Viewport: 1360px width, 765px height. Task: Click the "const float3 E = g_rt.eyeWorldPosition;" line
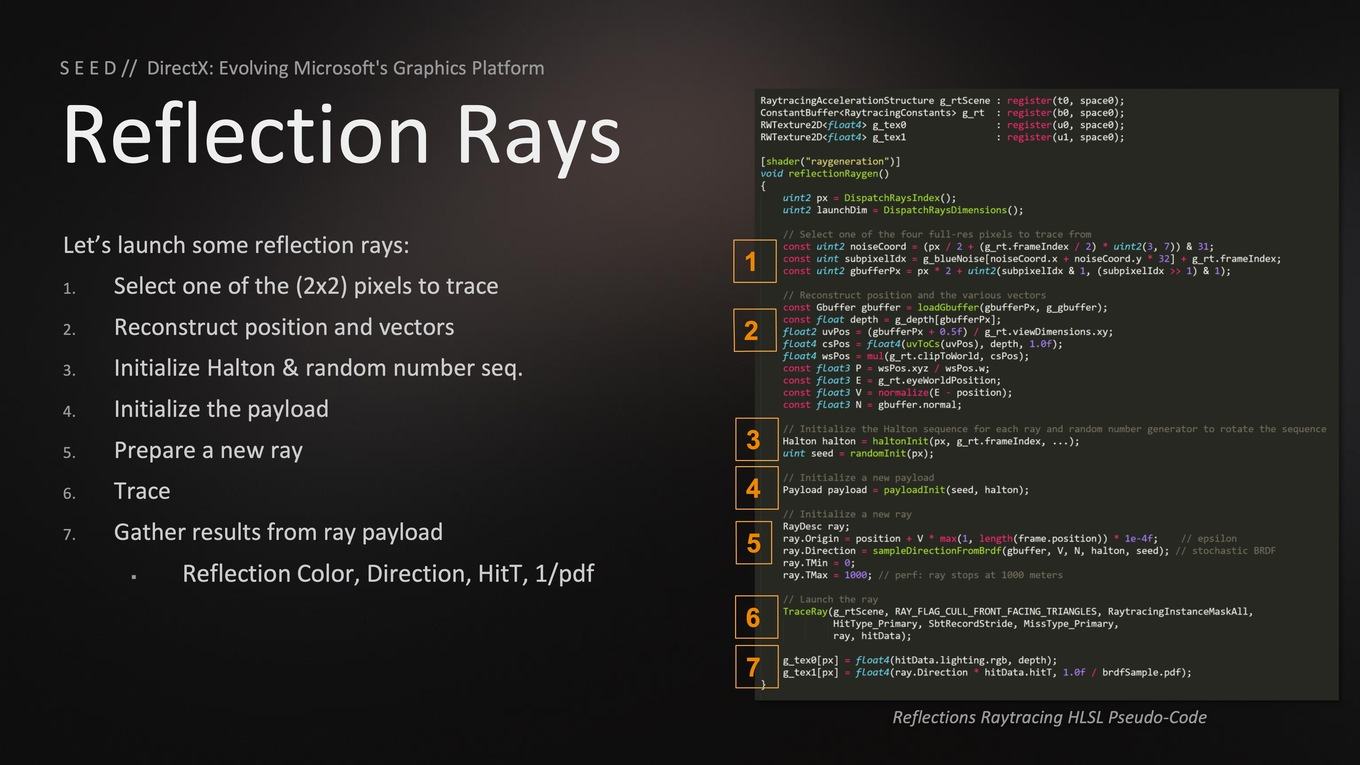coord(890,380)
